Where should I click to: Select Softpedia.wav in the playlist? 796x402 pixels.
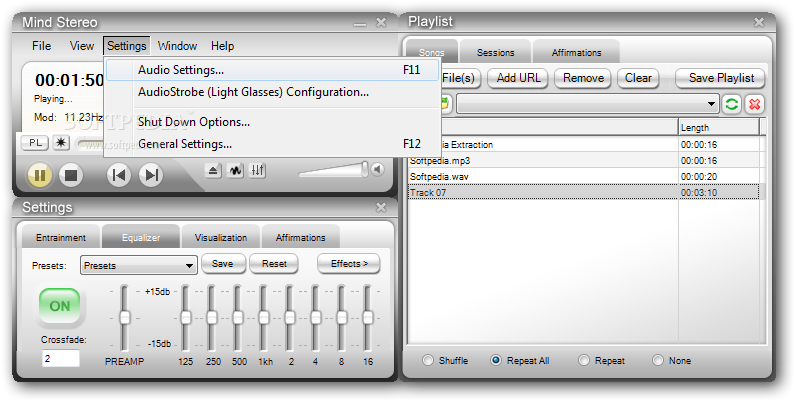pos(584,177)
